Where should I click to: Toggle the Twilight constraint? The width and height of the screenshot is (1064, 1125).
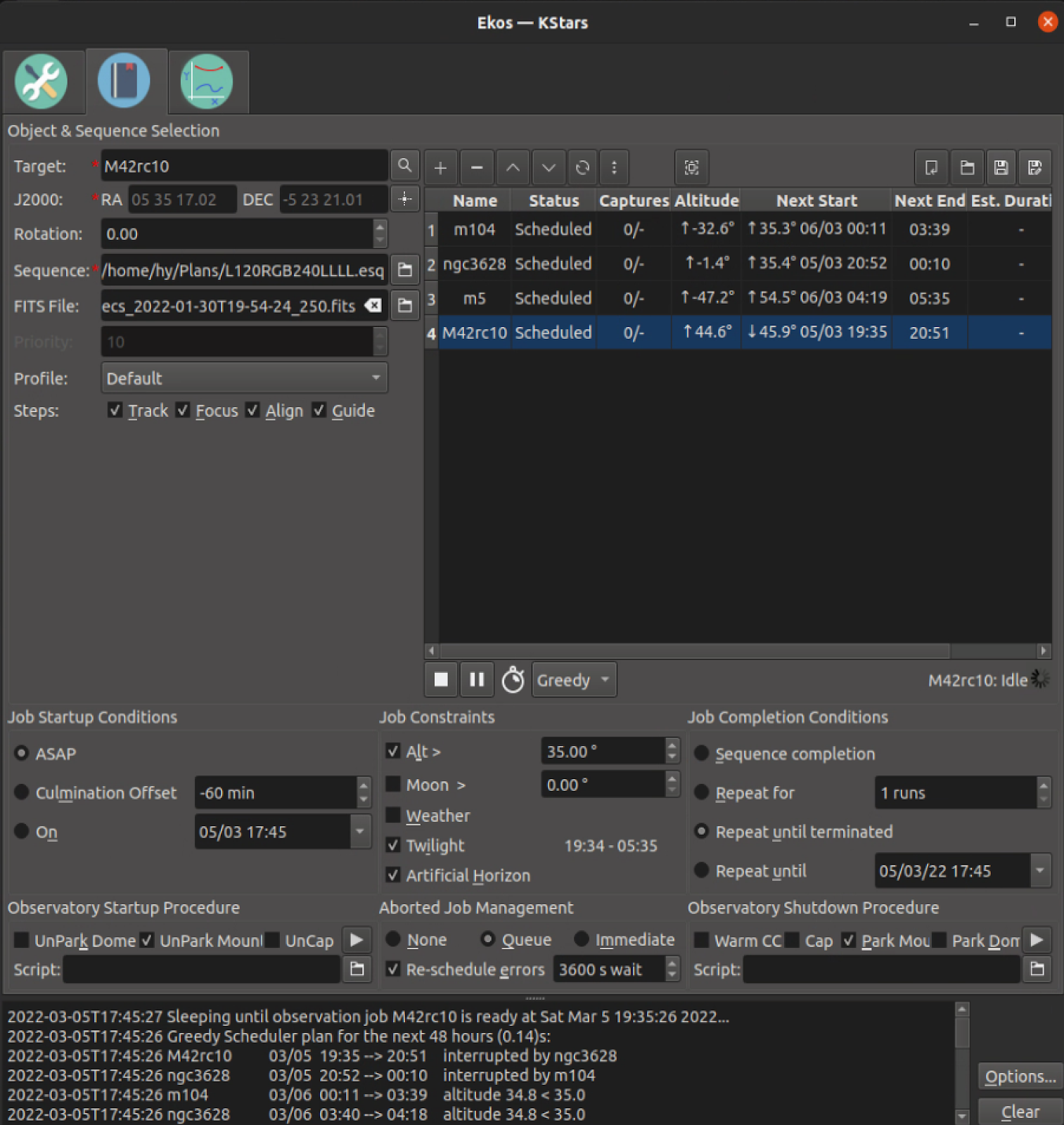[393, 845]
